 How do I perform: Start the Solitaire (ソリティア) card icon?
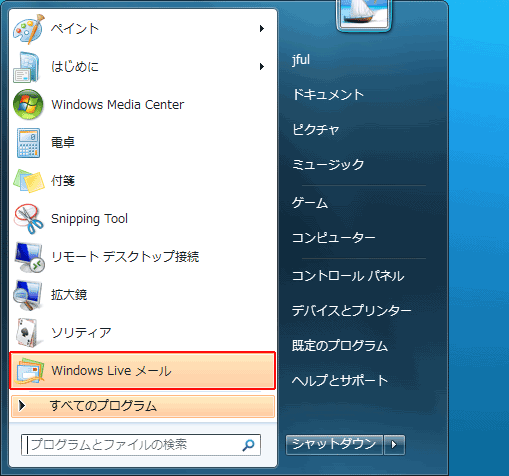(27, 333)
